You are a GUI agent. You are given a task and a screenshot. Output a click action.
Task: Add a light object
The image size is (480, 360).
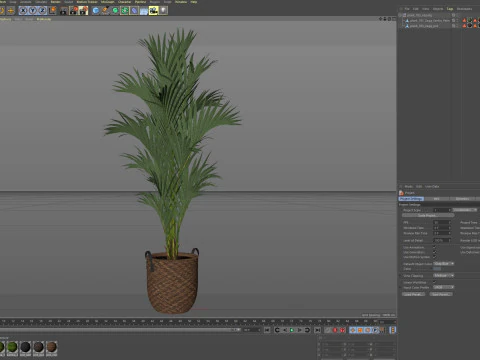pos(163,11)
